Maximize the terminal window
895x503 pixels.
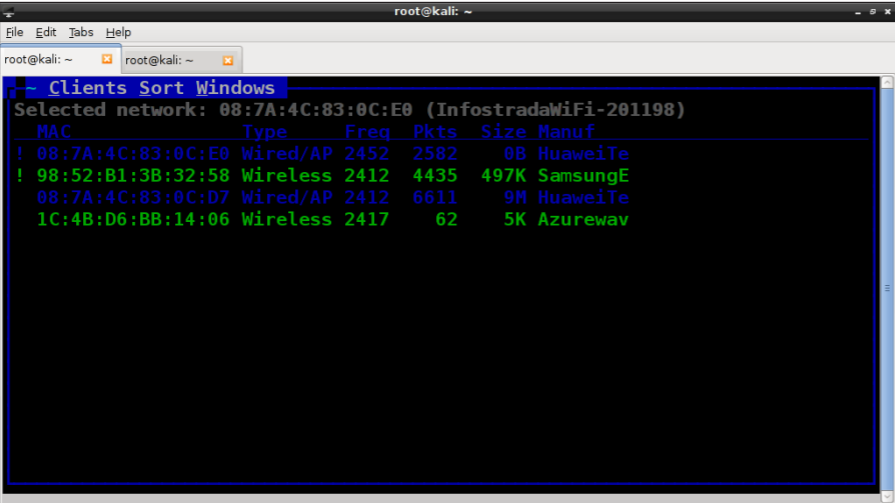coord(873,11)
